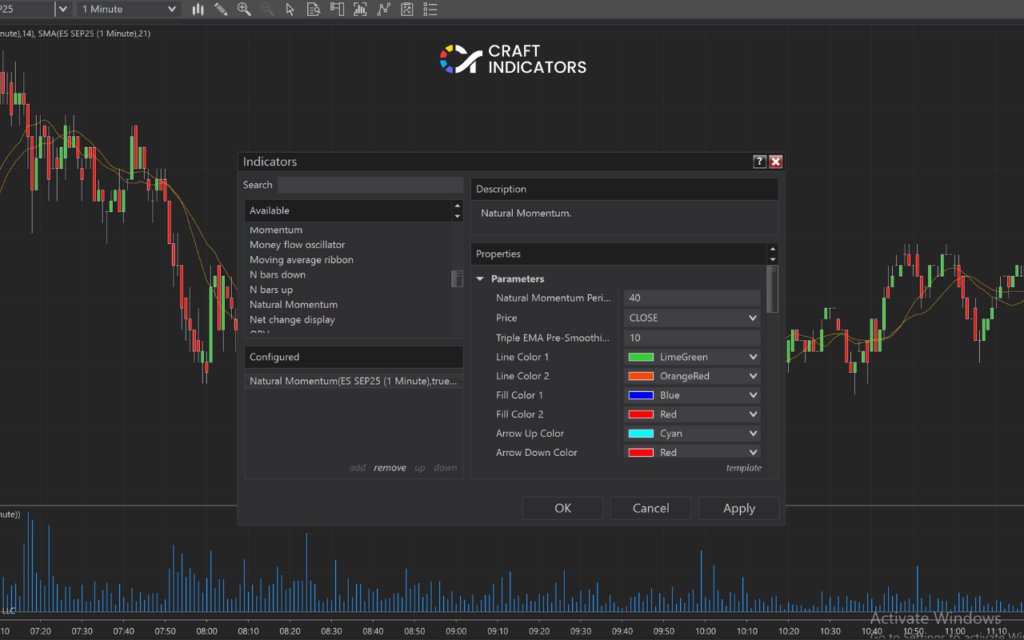Open the strategy clipboard icon in toolbar
1024x640 pixels.
tap(407, 9)
